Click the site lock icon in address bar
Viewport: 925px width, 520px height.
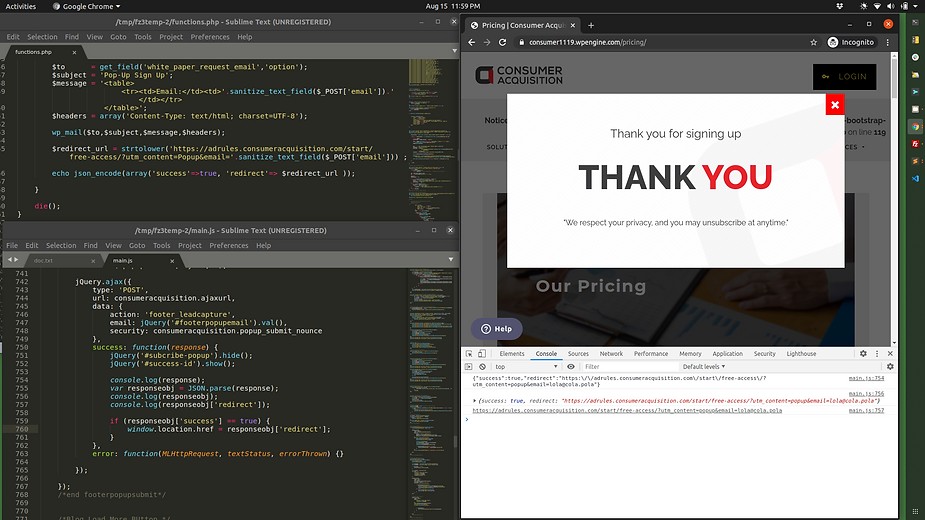521,42
